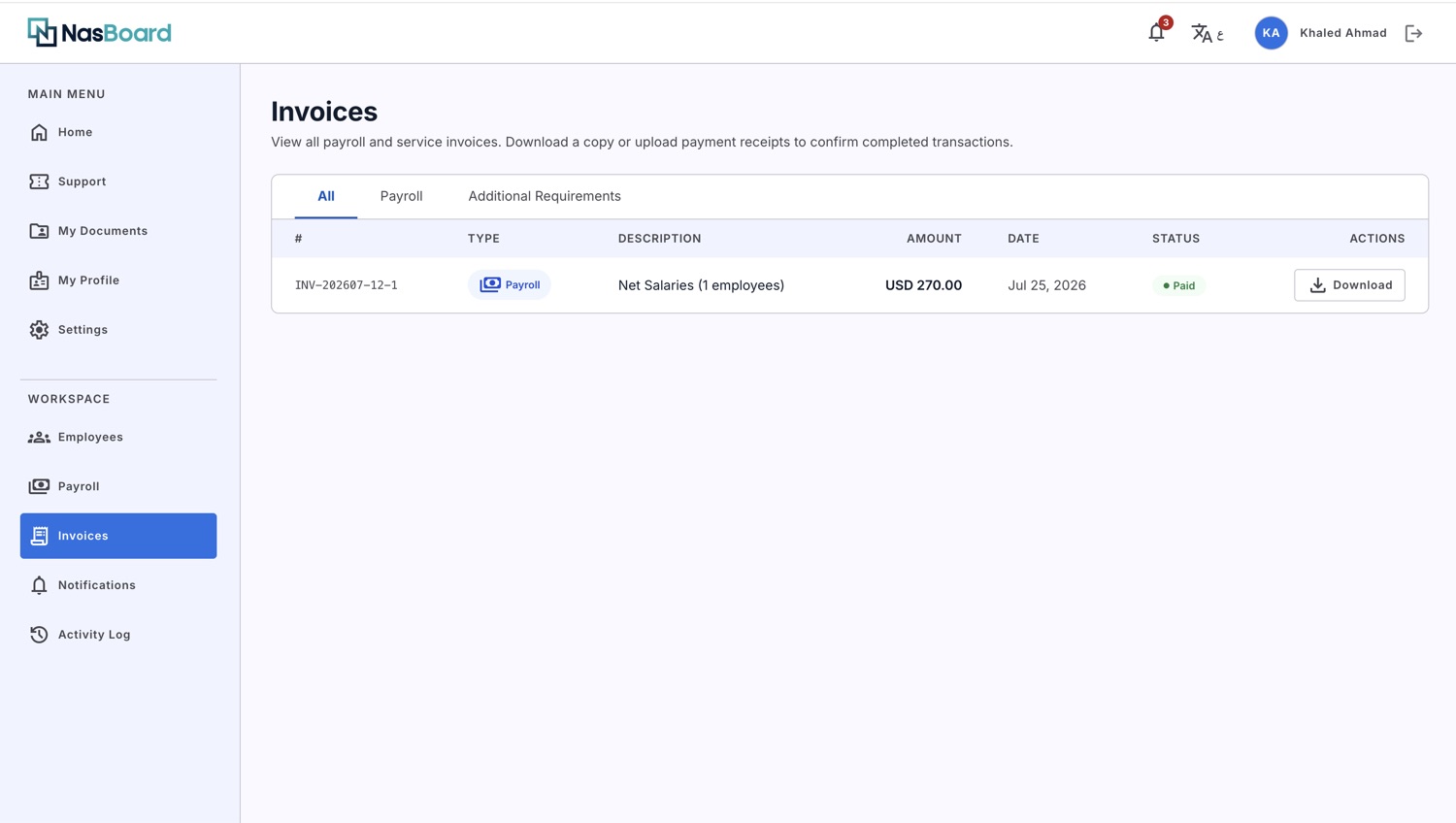The width and height of the screenshot is (1456, 823).
Task: Open the Additional Requirements tab
Action: (545, 196)
